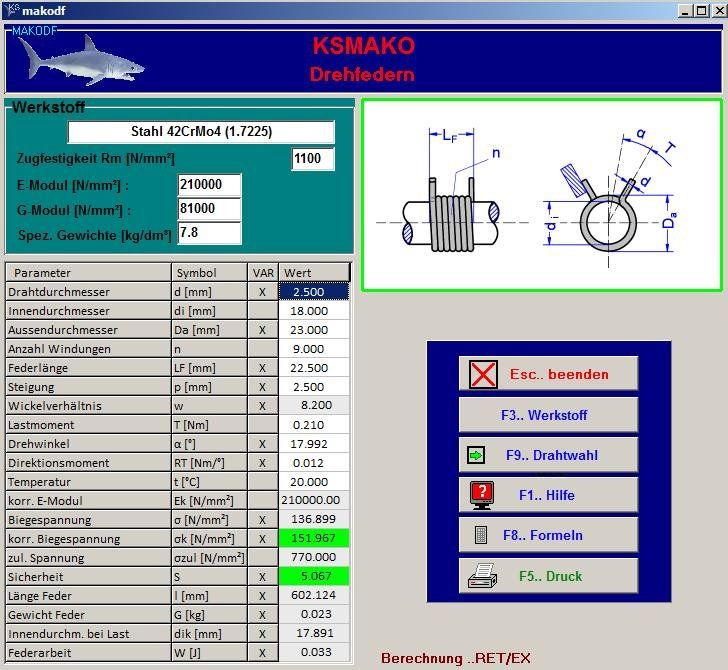Click the Wert column header
Image resolution: width=728 pixels, height=670 pixels.
[x=313, y=273]
